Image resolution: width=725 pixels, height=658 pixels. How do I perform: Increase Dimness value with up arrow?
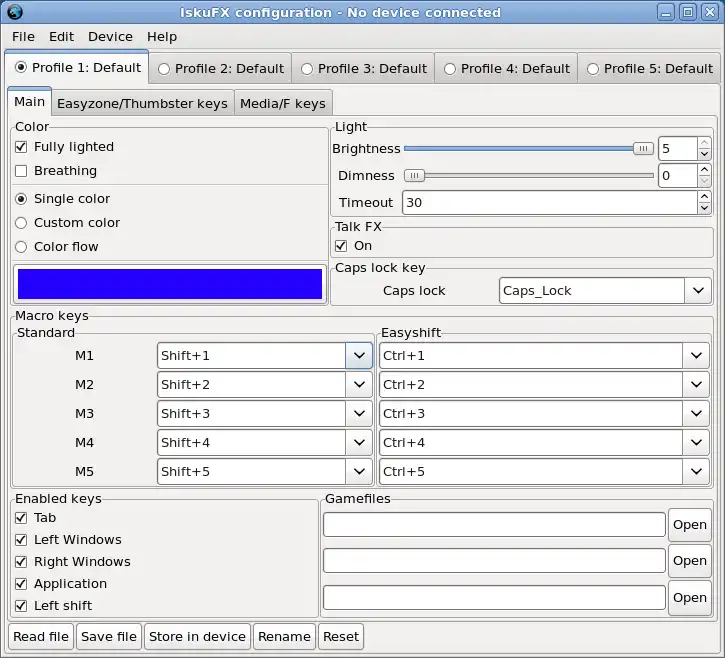tap(704, 170)
